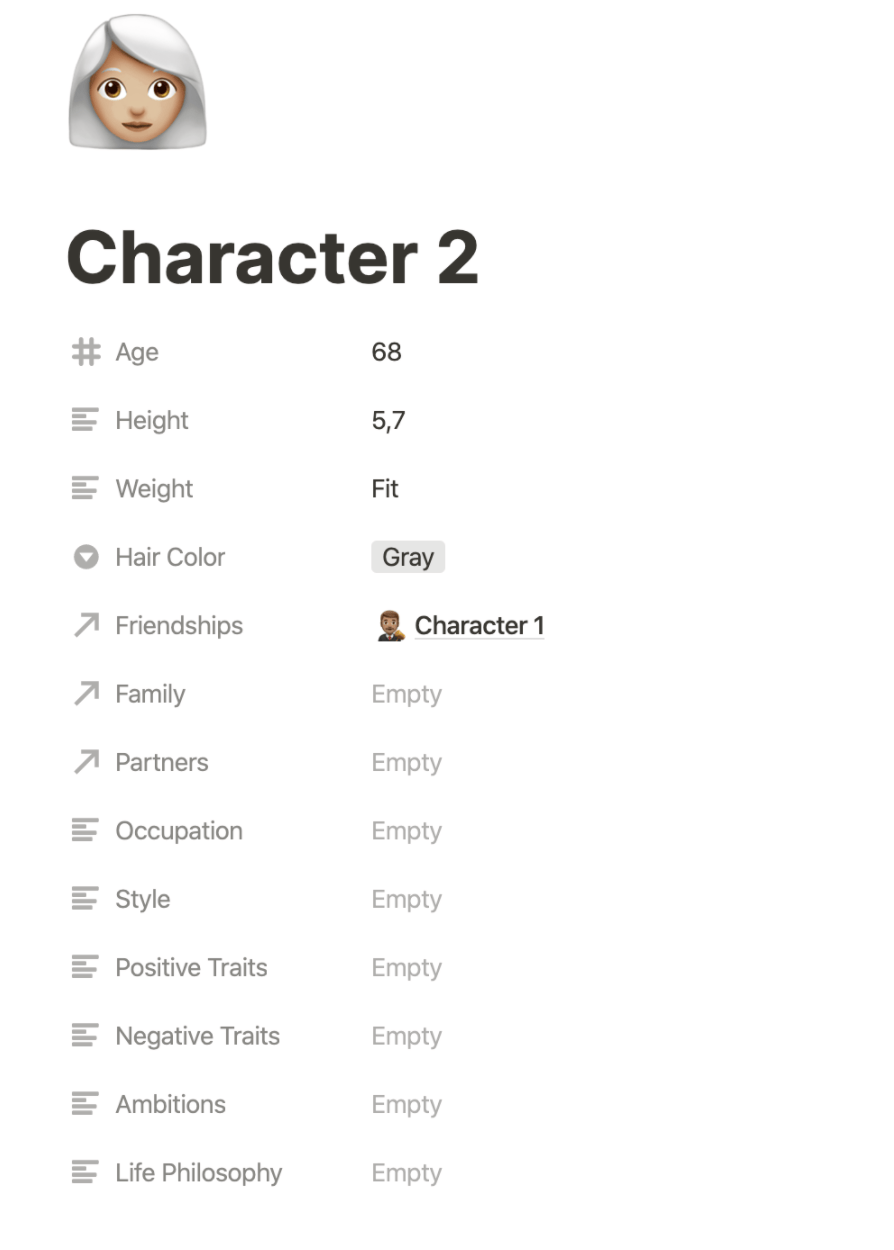Open the Character 1 linked page

(480, 625)
